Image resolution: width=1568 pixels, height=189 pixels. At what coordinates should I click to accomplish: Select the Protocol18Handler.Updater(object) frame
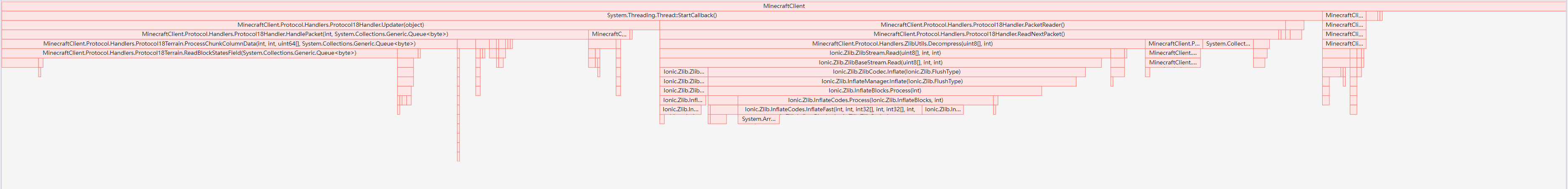tap(331, 25)
